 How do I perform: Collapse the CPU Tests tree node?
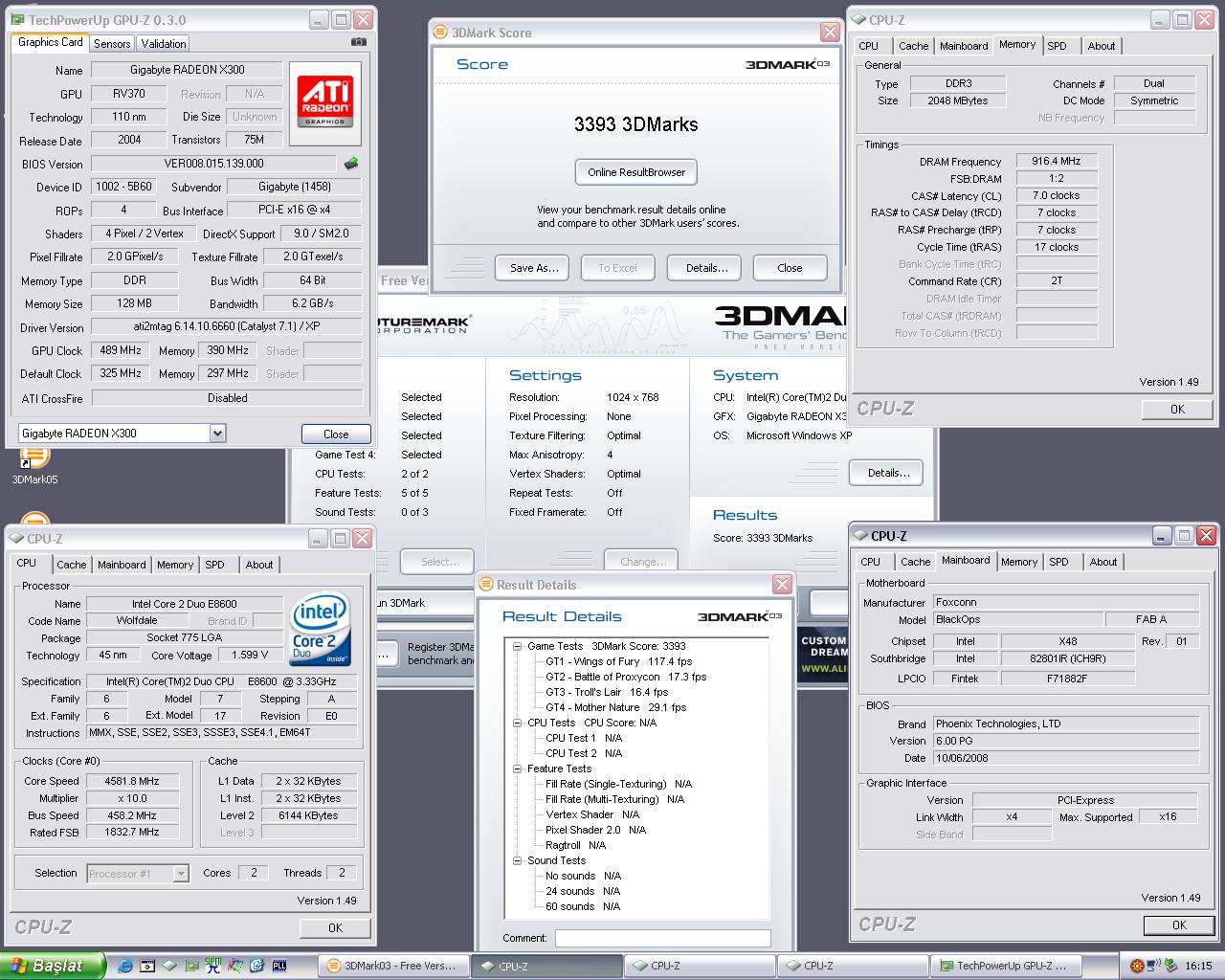[x=517, y=723]
